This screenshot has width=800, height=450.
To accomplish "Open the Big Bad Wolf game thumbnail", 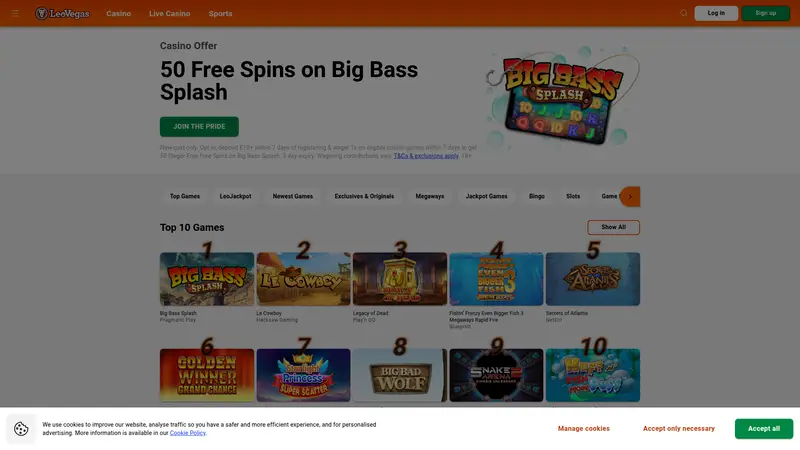I will (x=399, y=375).
